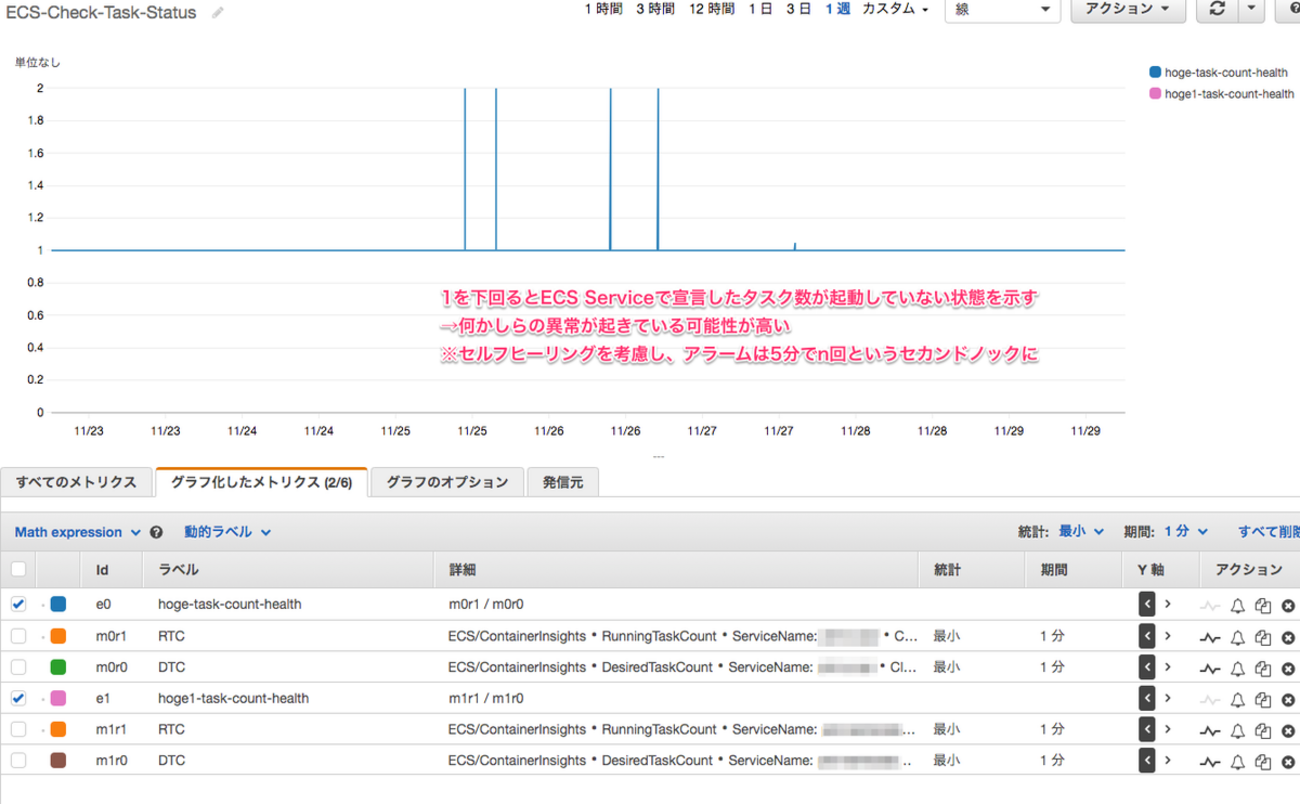
Task: Open help icon next to Math expression
Action: (156, 532)
